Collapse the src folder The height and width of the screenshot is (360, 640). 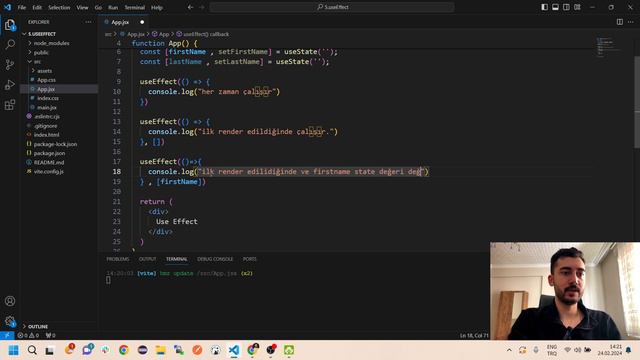(59, 62)
